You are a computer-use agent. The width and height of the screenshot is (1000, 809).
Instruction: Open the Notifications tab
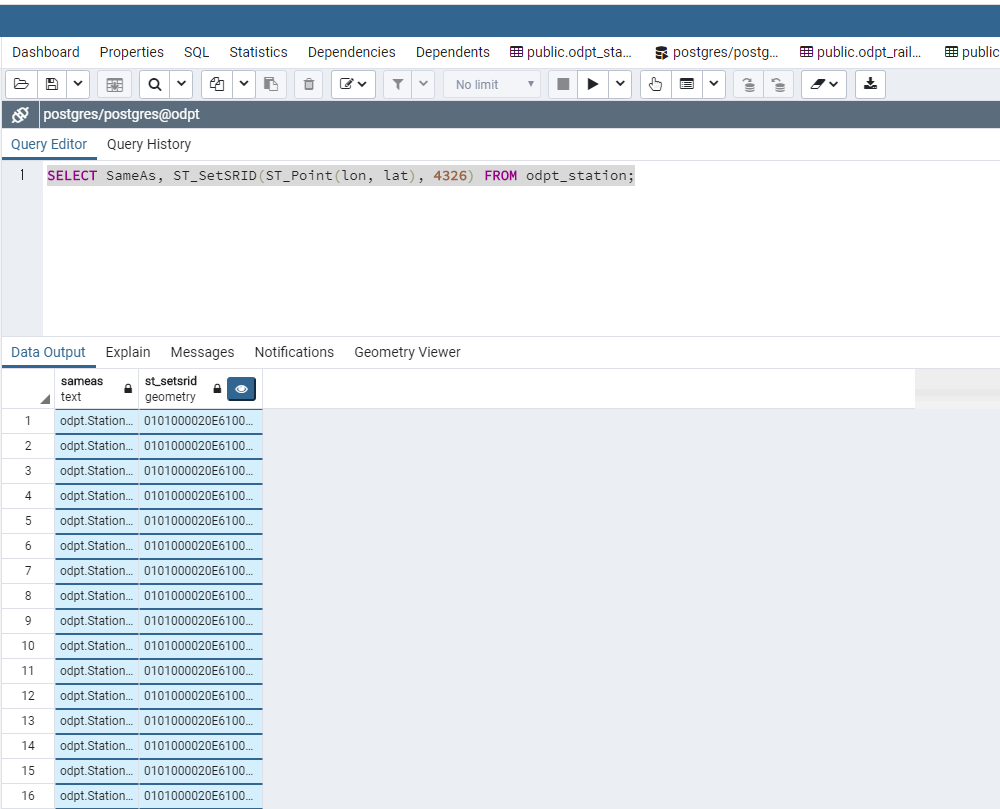[x=294, y=352]
